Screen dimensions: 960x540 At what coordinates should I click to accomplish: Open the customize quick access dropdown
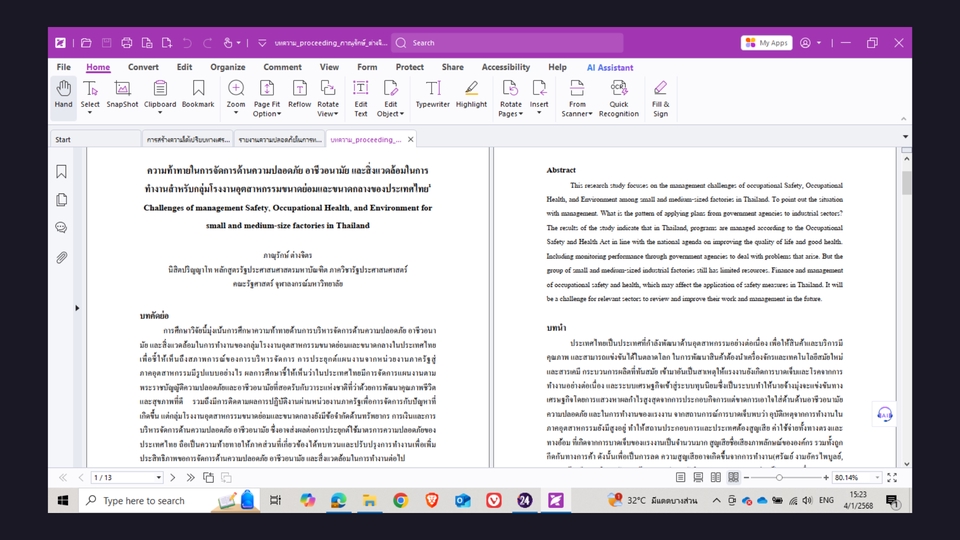point(262,43)
